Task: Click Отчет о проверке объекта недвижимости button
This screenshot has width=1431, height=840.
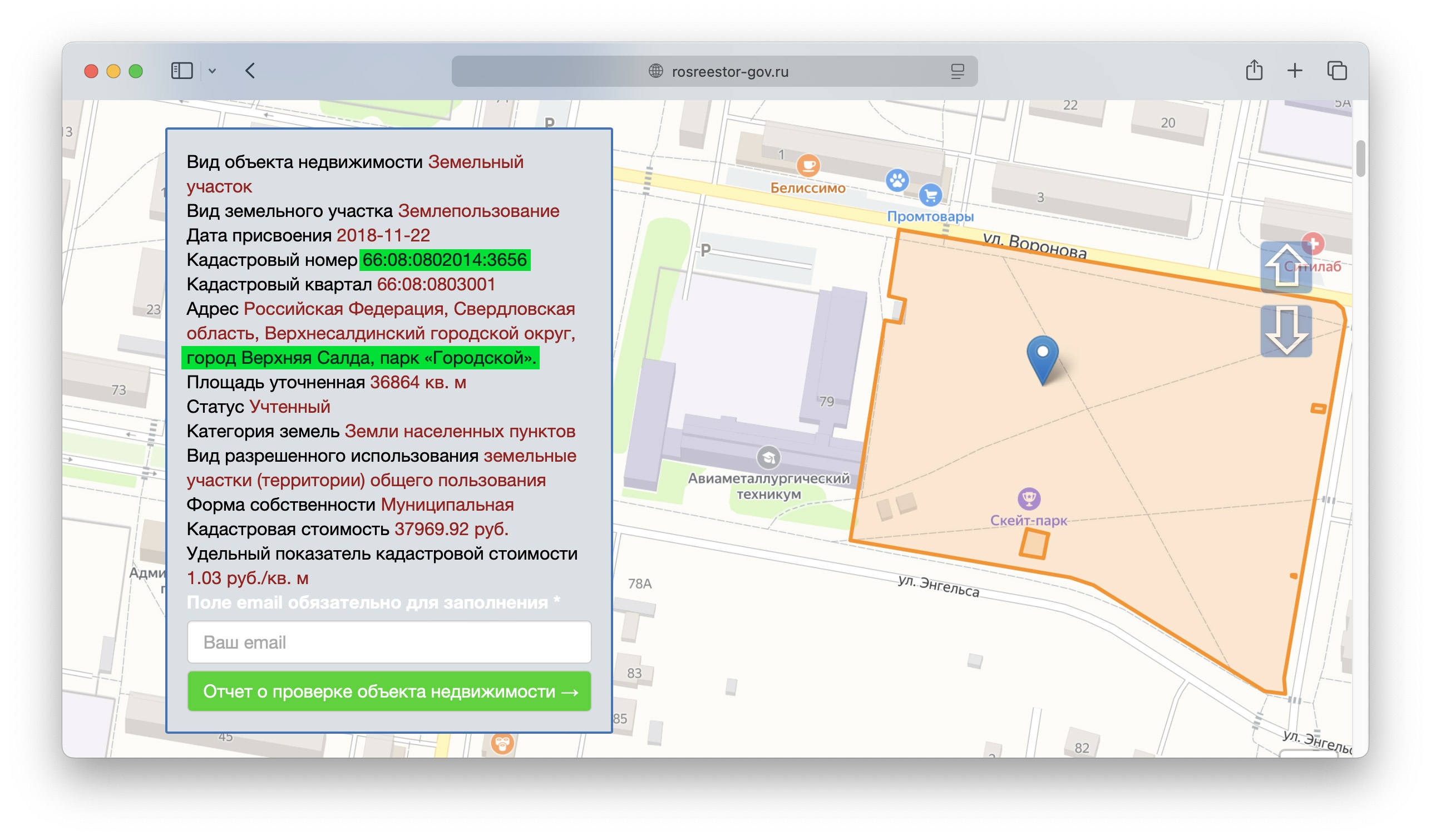Action: tap(389, 692)
